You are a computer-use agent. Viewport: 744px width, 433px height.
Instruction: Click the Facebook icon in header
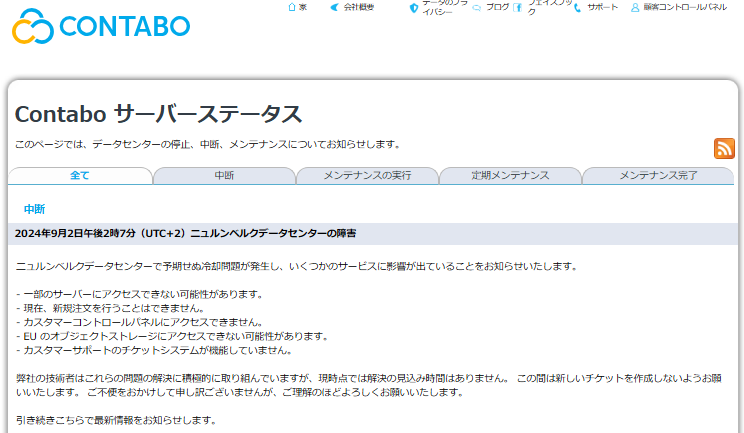tap(518, 7)
